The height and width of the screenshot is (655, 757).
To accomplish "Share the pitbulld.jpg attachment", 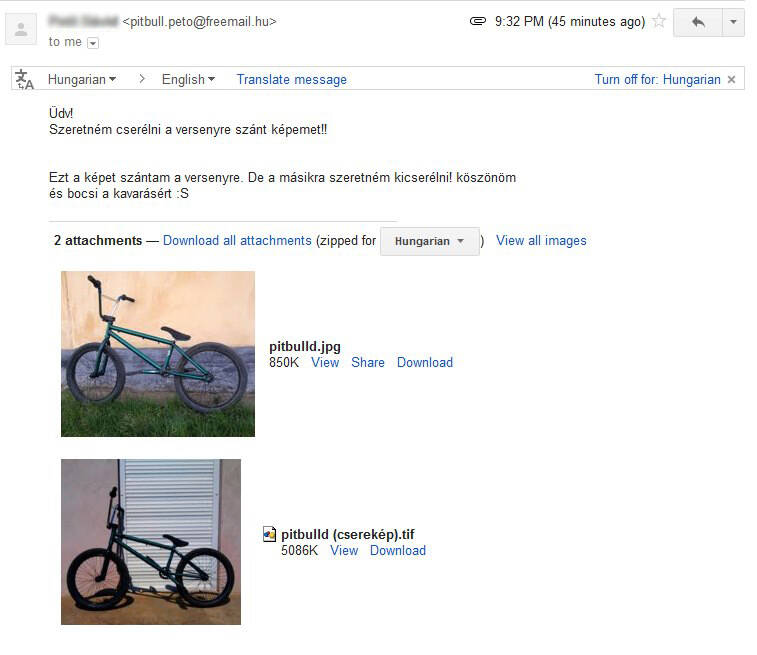I will coord(368,362).
